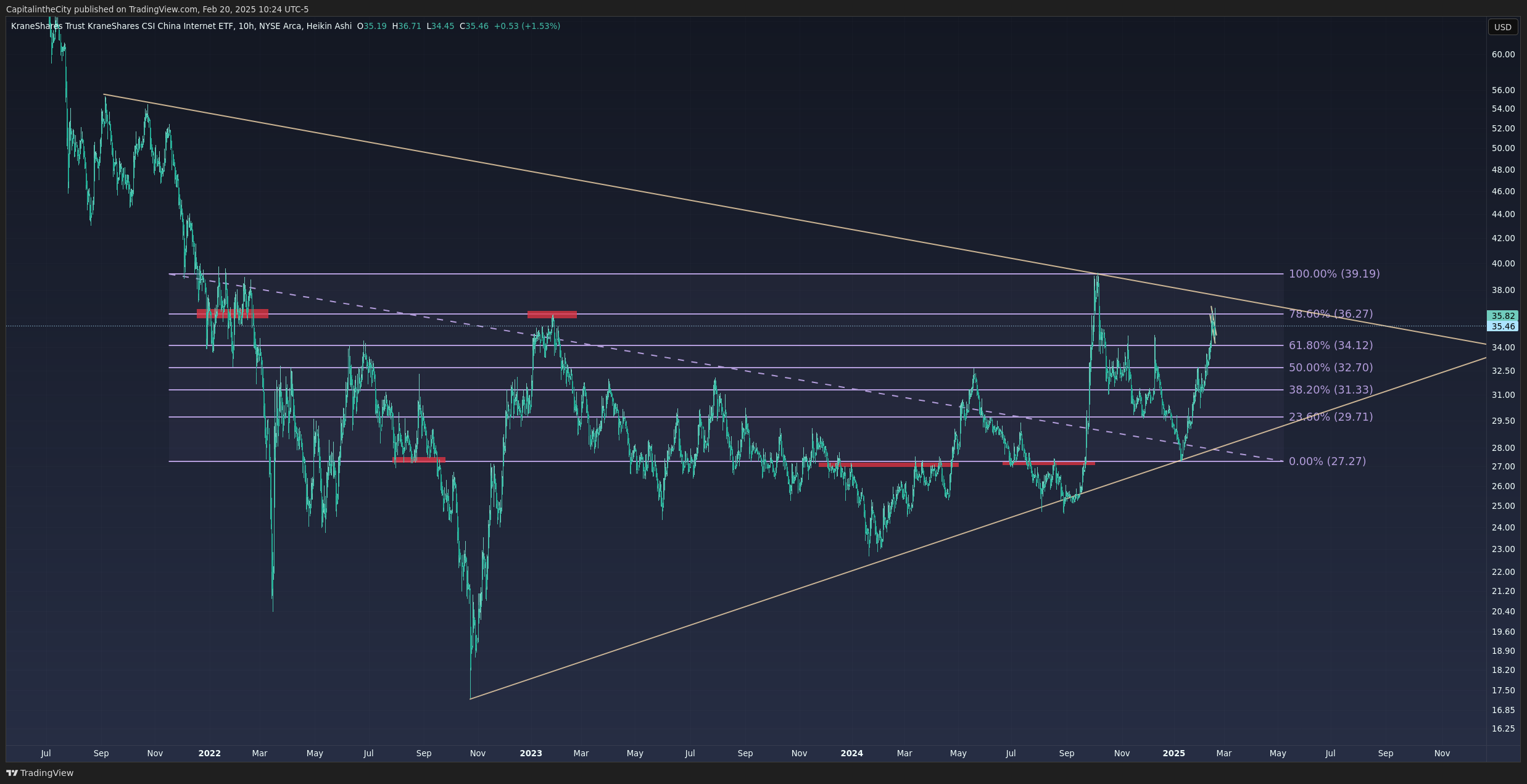The width and height of the screenshot is (1527, 784).
Task: Click the 2025 year label on time axis
Action: coord(1174,753)
